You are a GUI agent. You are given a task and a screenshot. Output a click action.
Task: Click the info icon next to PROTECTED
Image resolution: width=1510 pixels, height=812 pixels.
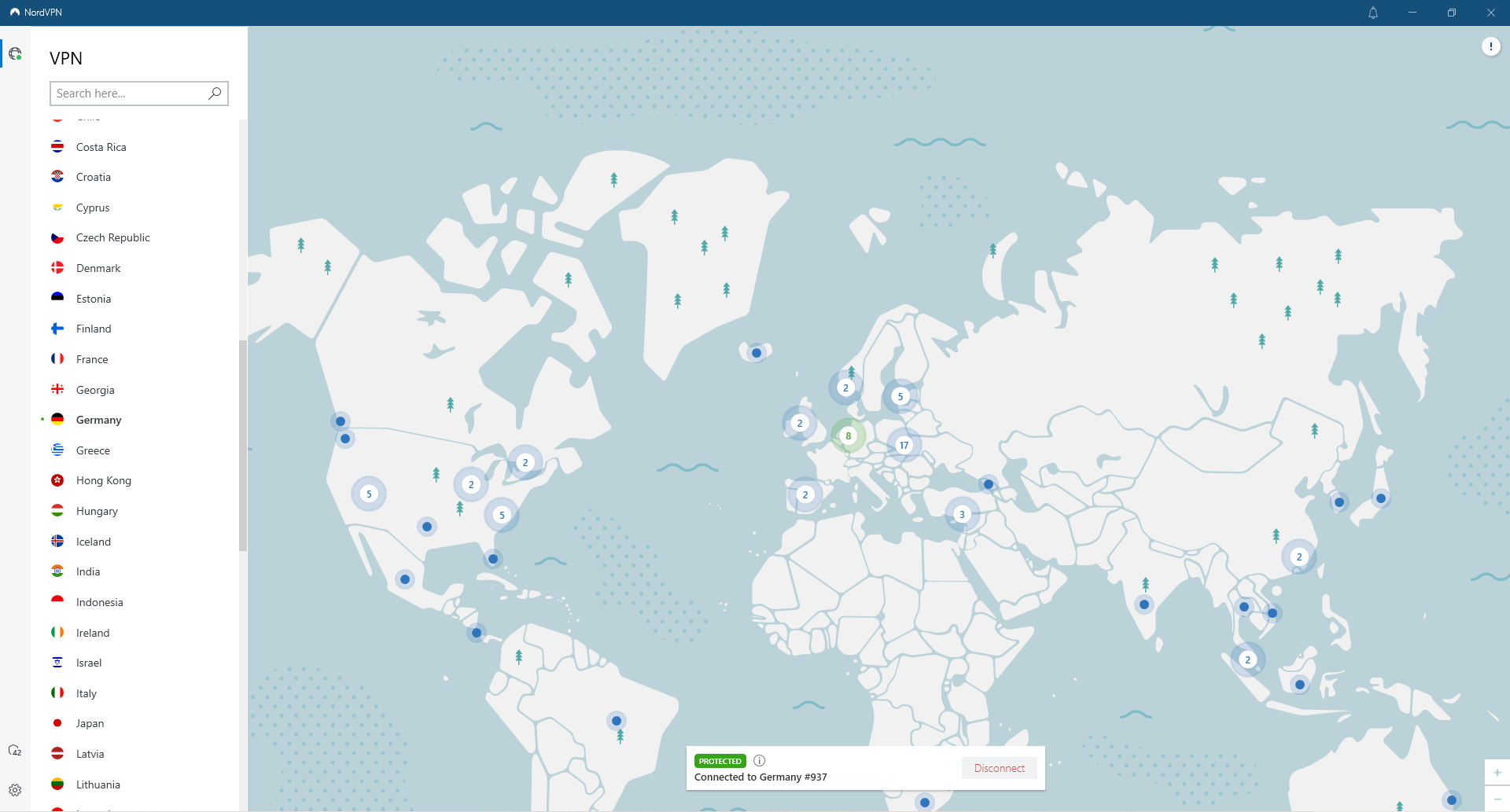[760, 760]
